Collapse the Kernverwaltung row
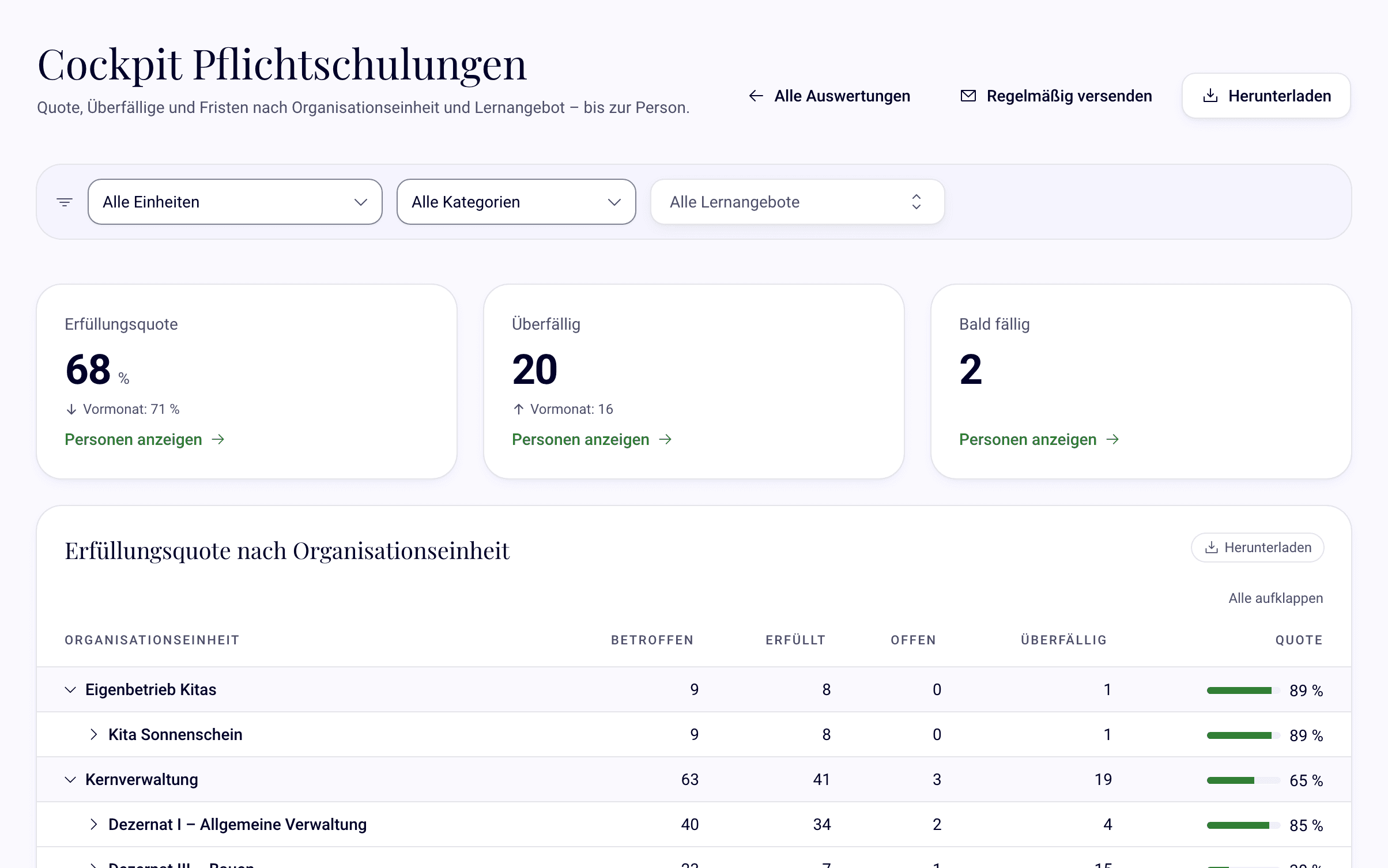The width and height of the screenshot is (1388, 868). point(70,780)
